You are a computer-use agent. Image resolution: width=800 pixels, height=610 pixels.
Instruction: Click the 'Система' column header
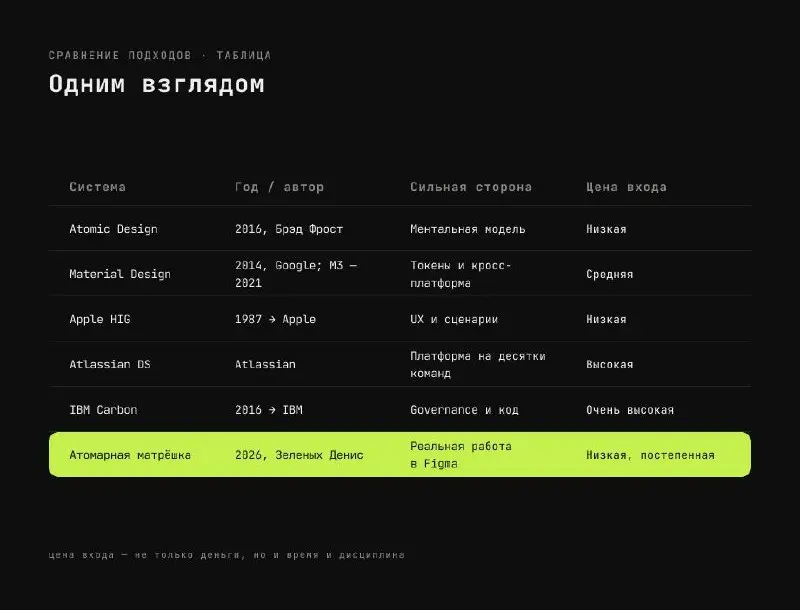97,187
